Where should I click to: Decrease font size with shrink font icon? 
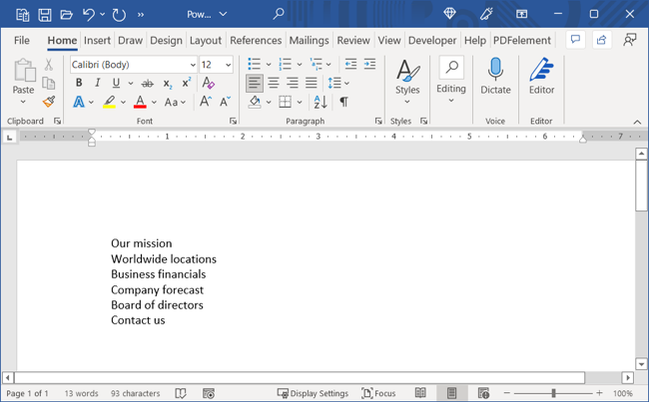tap(225, 101)
